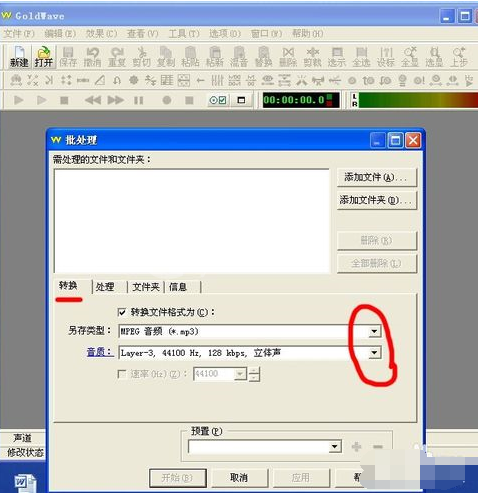Click the left-arrow effect icon in effects bar
The height and width of the screenshot is (493, 478).
[200, 80]
